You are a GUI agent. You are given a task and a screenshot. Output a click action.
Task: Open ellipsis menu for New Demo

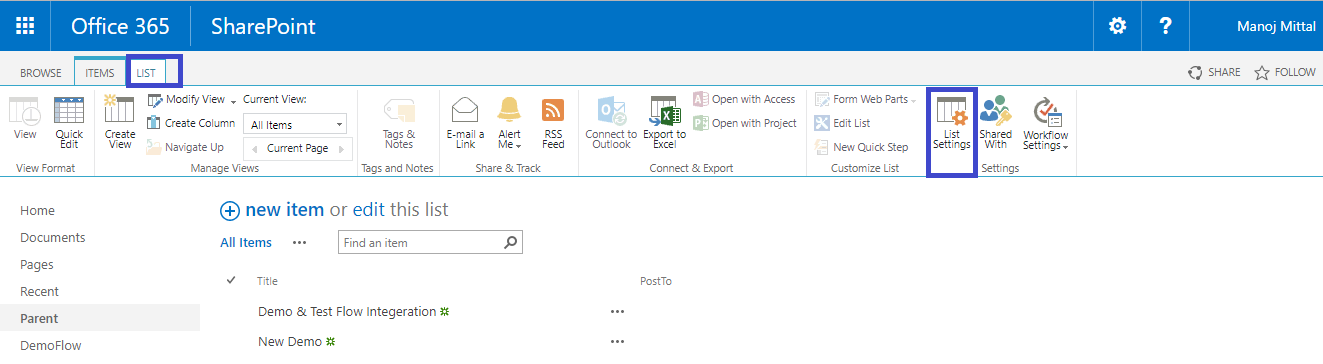tap(617, 342)
